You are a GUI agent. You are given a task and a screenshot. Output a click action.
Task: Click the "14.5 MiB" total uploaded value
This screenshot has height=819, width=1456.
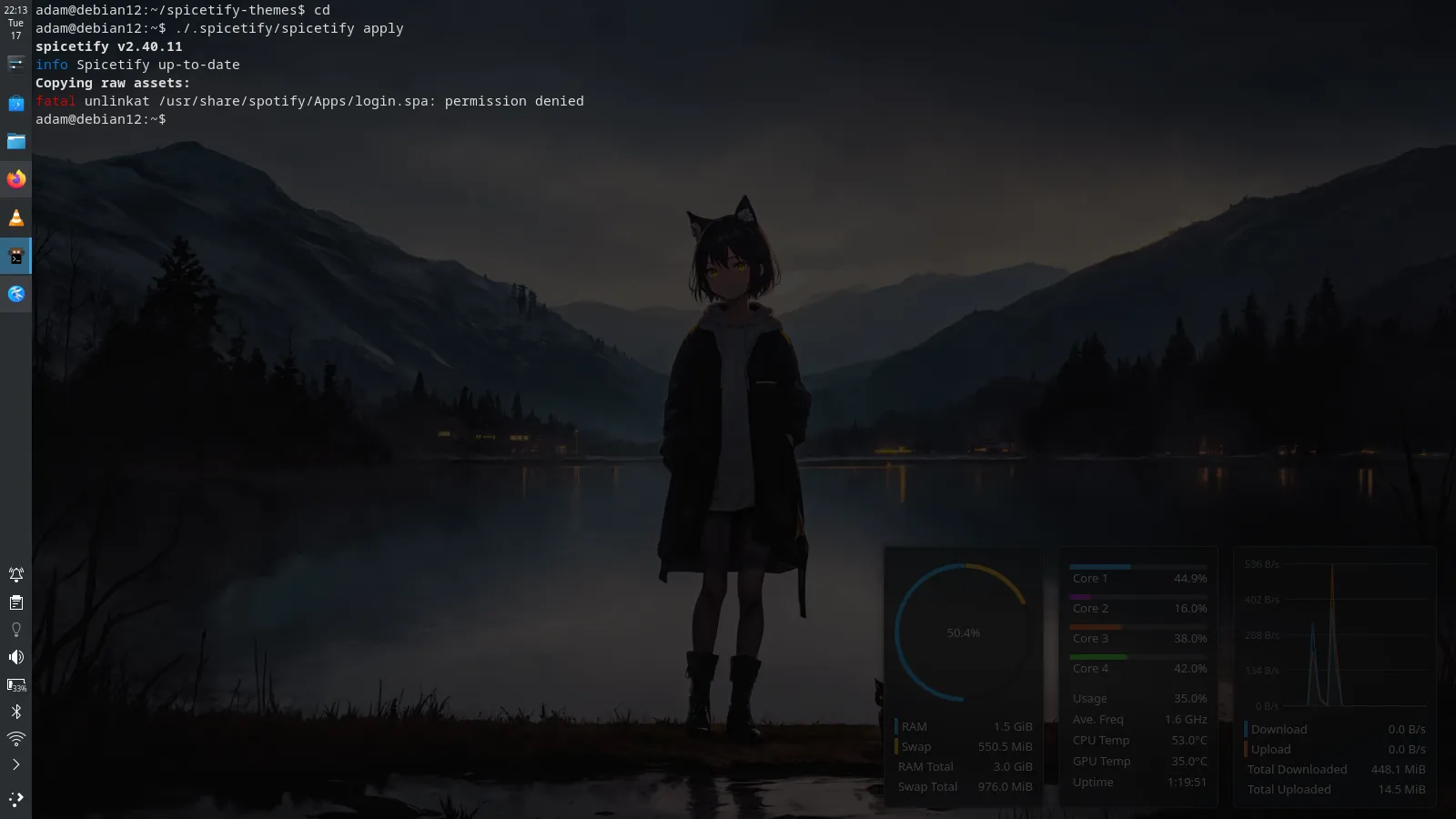[x=1402, y=789]
